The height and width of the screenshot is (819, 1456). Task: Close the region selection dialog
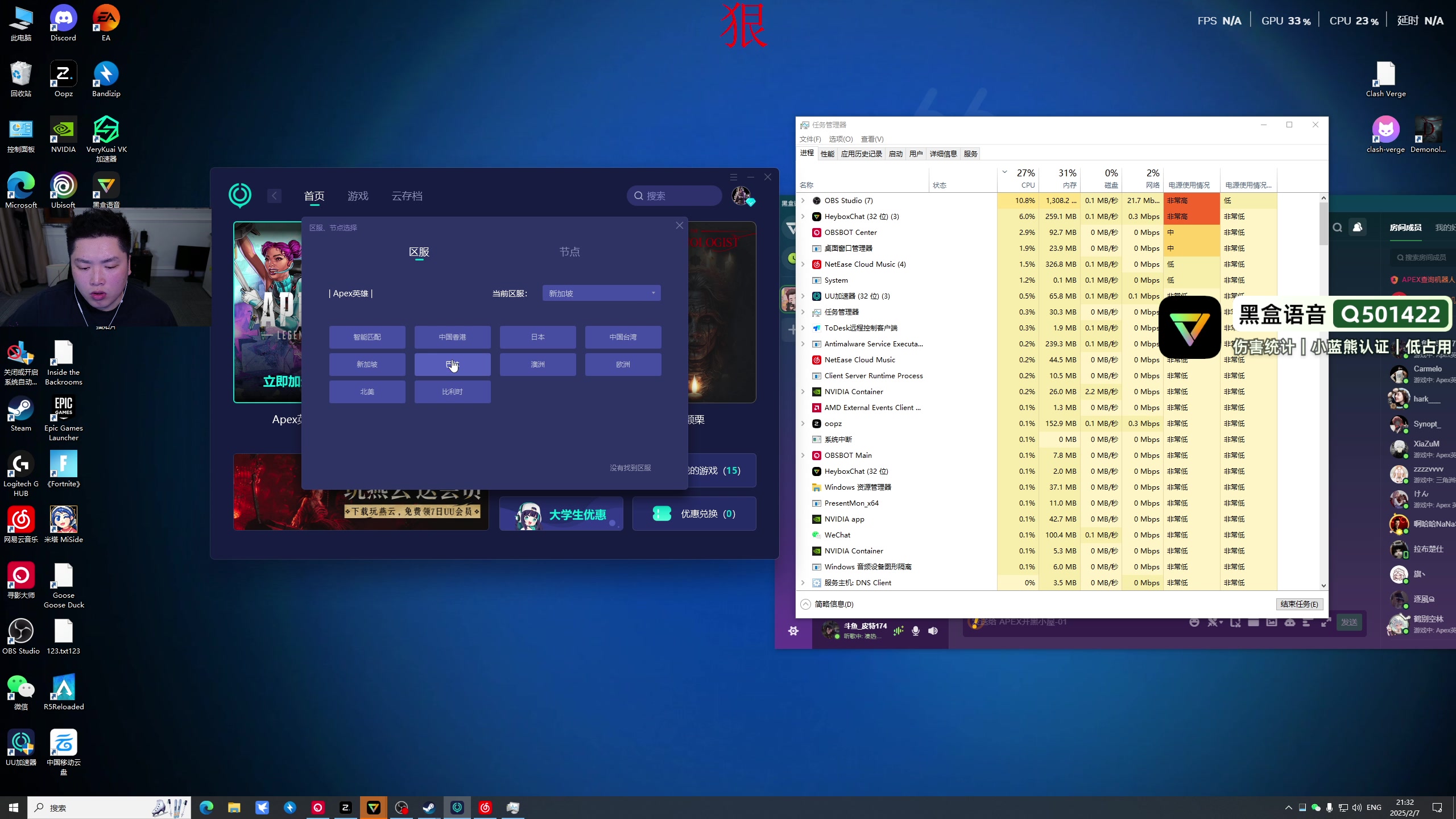pyautogui.click(x=679, y=225)
